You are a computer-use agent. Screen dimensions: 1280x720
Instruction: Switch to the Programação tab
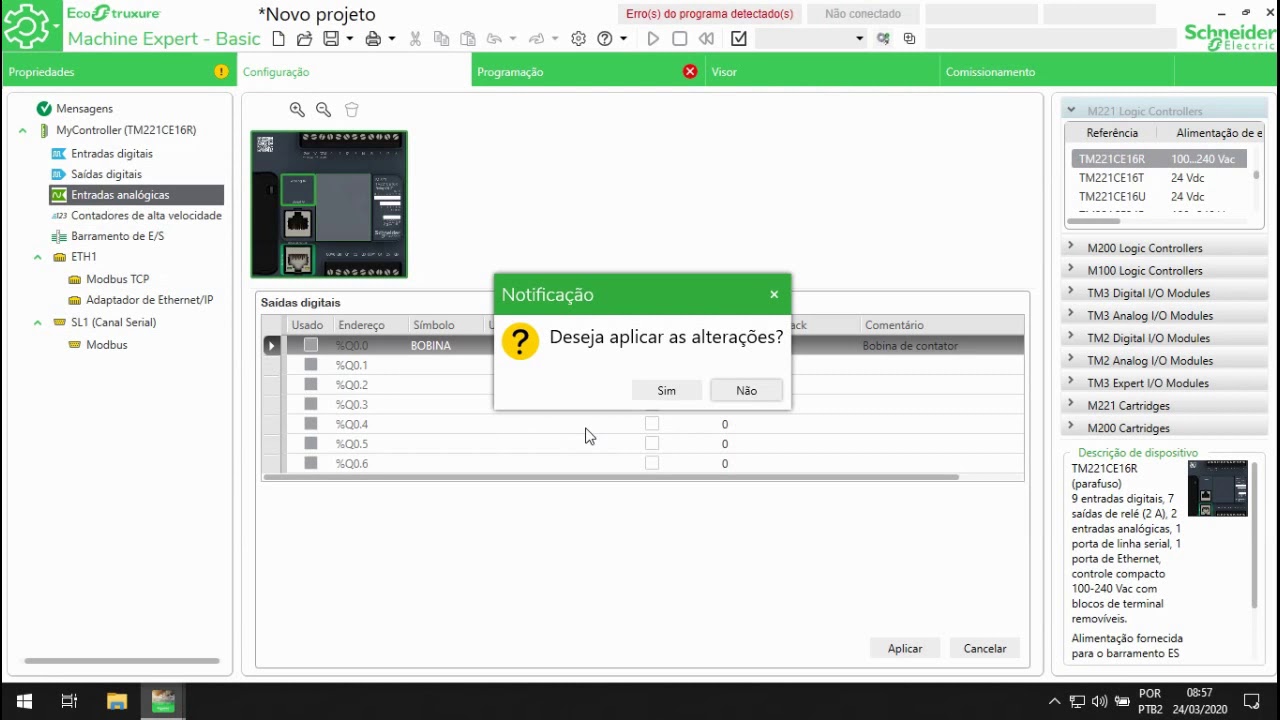pyautogui.click(x=588, y=72)
